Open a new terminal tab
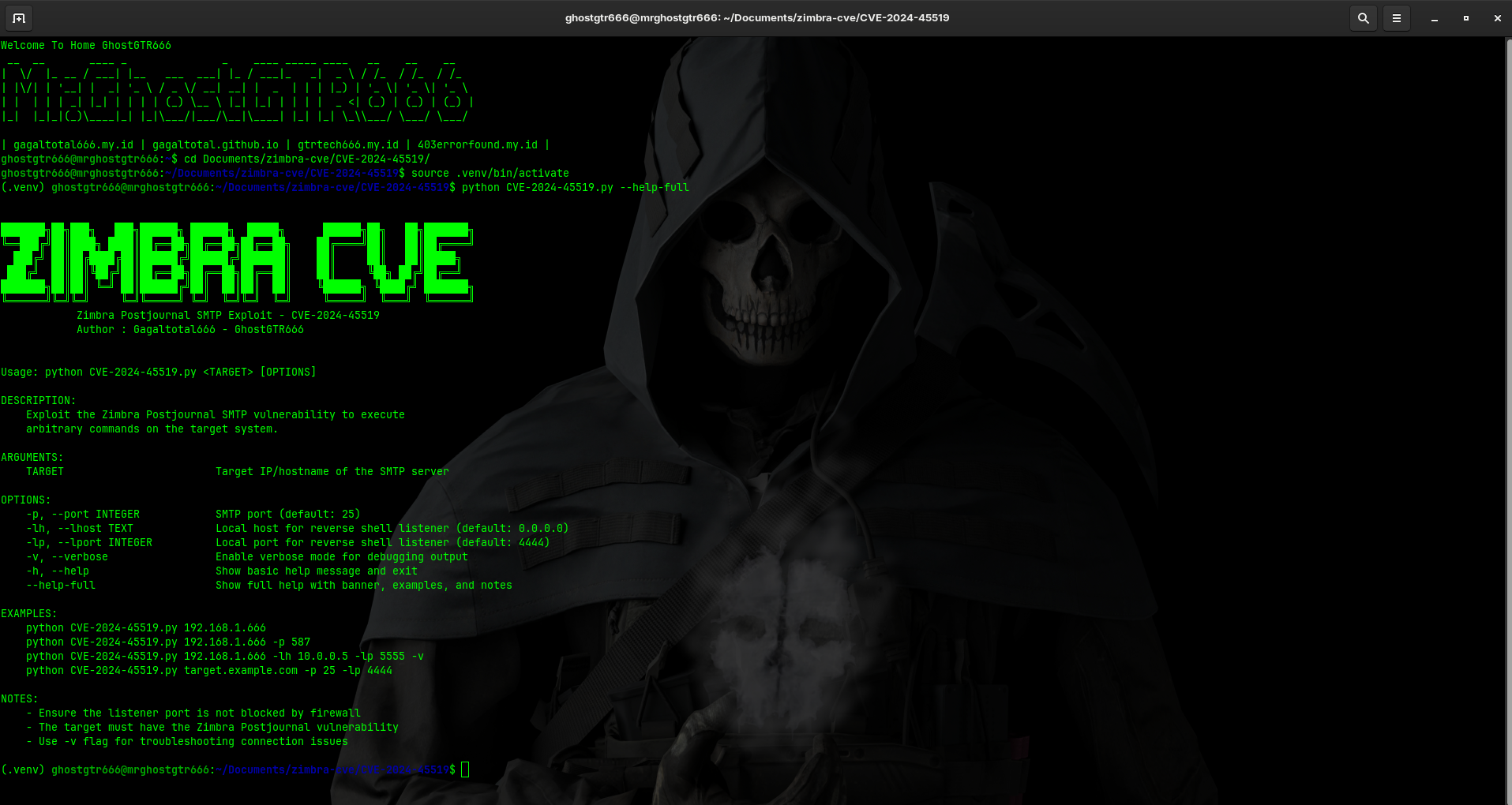The height and width of the screenshot is (805, 1512). tap(19, 18)
